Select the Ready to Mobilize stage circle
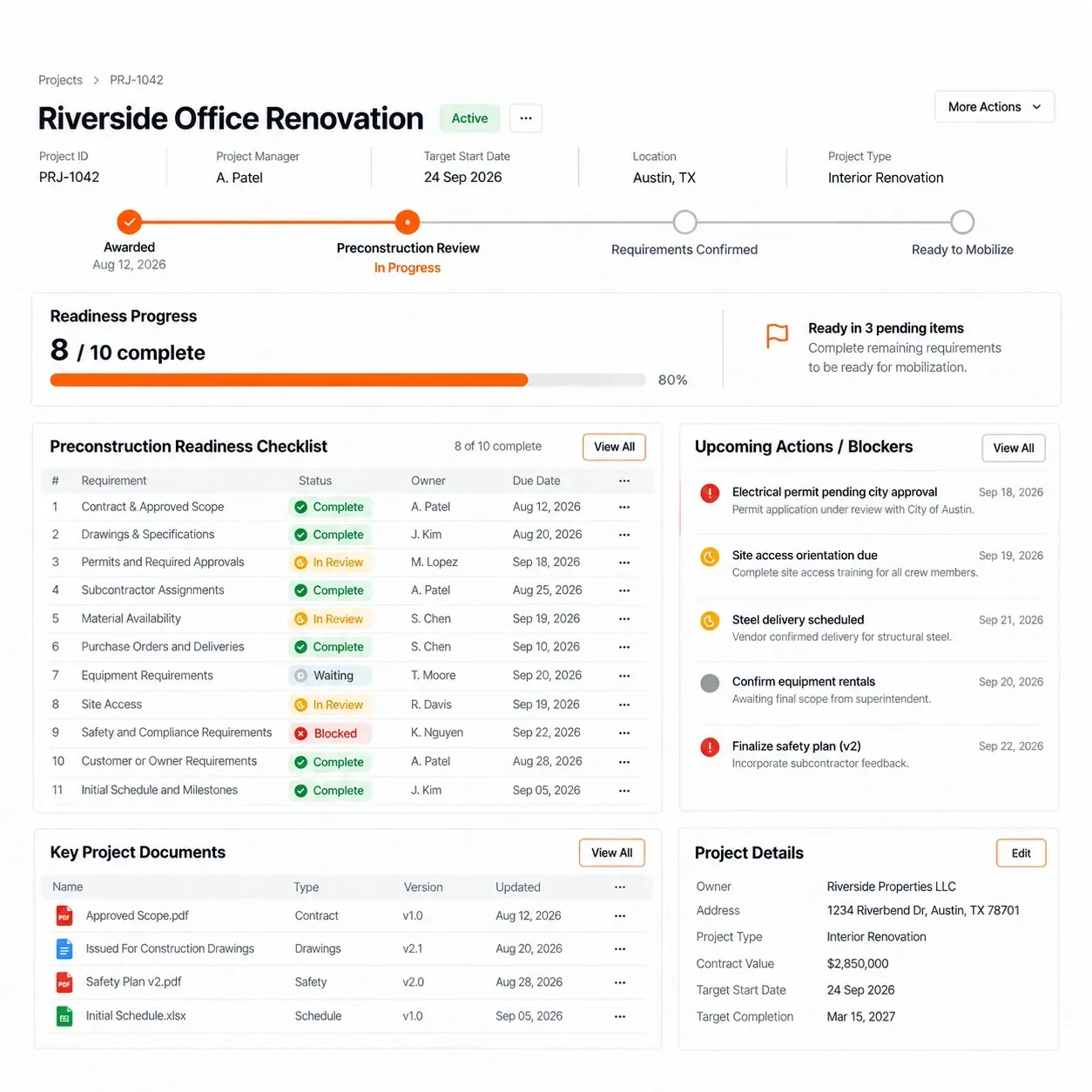The width and height of the screenshot is (1092, 1092). coord(962,222)
